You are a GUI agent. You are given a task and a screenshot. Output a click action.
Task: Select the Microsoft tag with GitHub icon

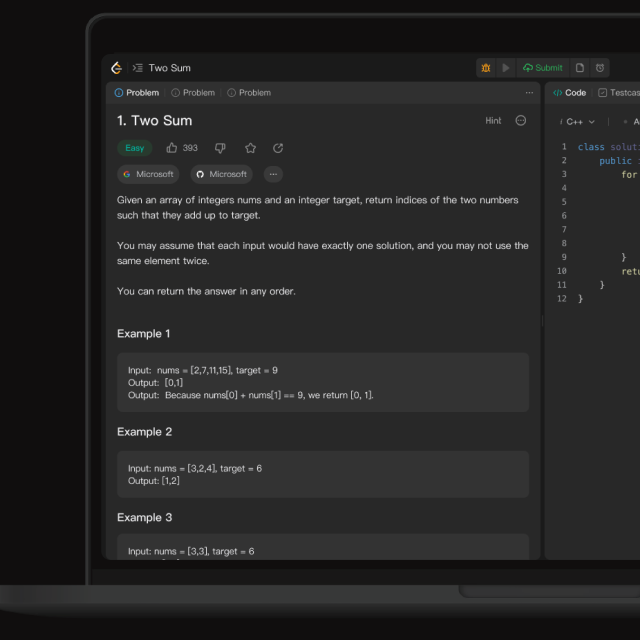pyautogui.click(x=220, y=174)
